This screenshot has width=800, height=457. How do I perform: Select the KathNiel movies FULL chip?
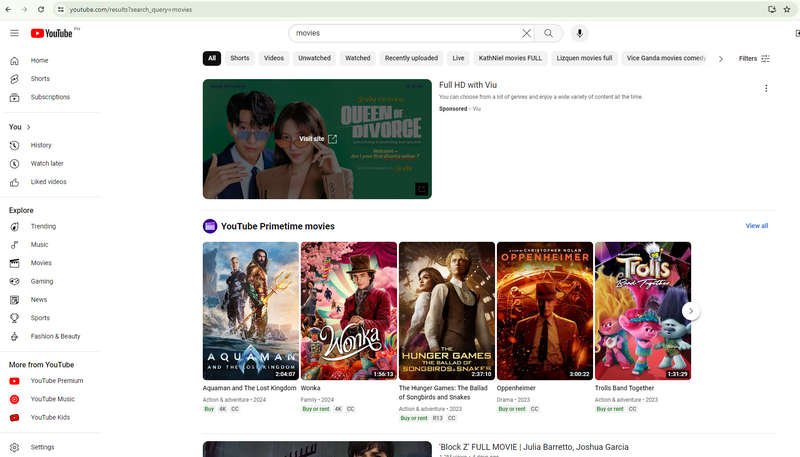point(510,58)
